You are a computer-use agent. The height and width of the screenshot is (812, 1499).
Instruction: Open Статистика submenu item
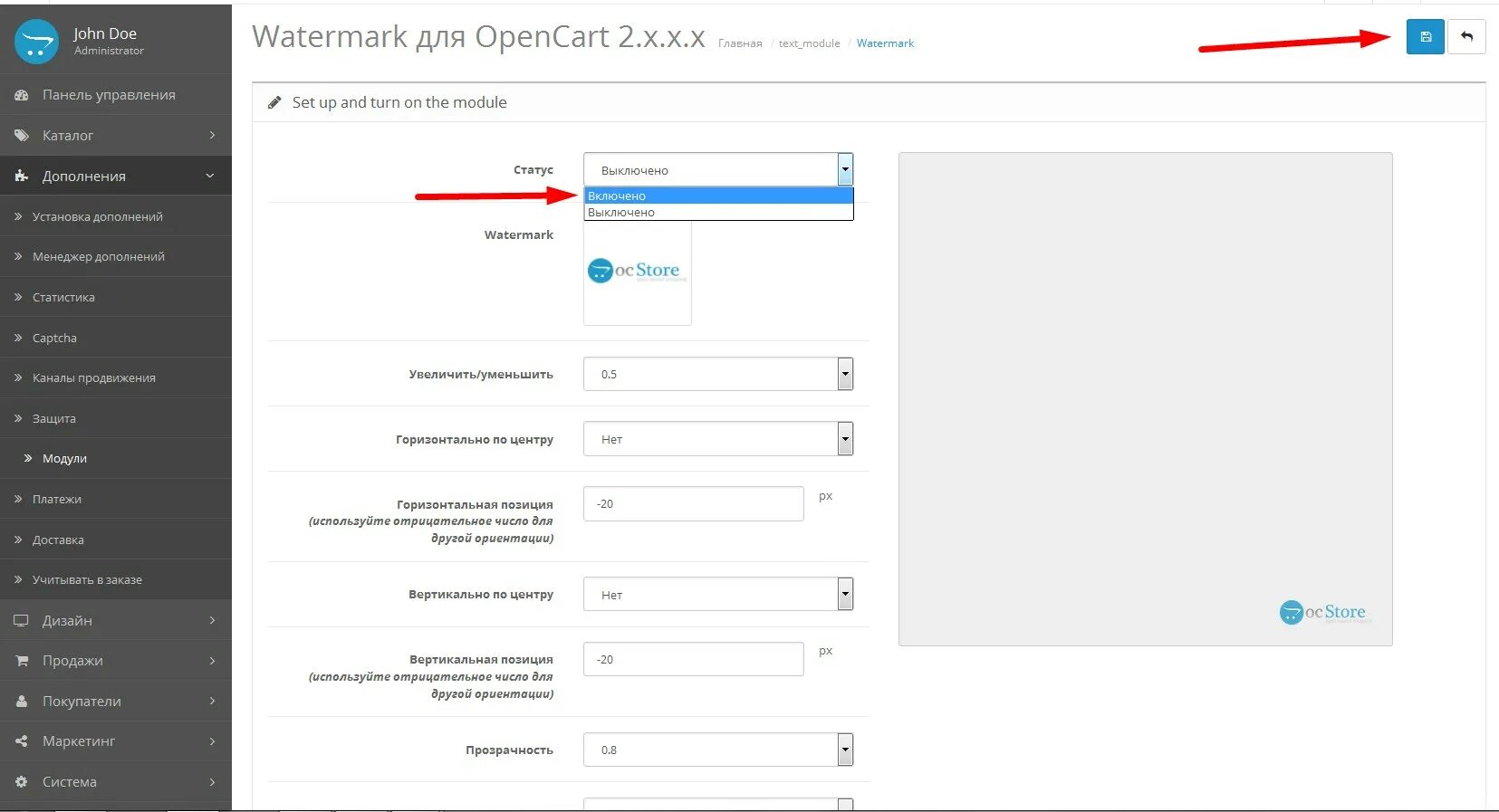[x=116, y=297]
